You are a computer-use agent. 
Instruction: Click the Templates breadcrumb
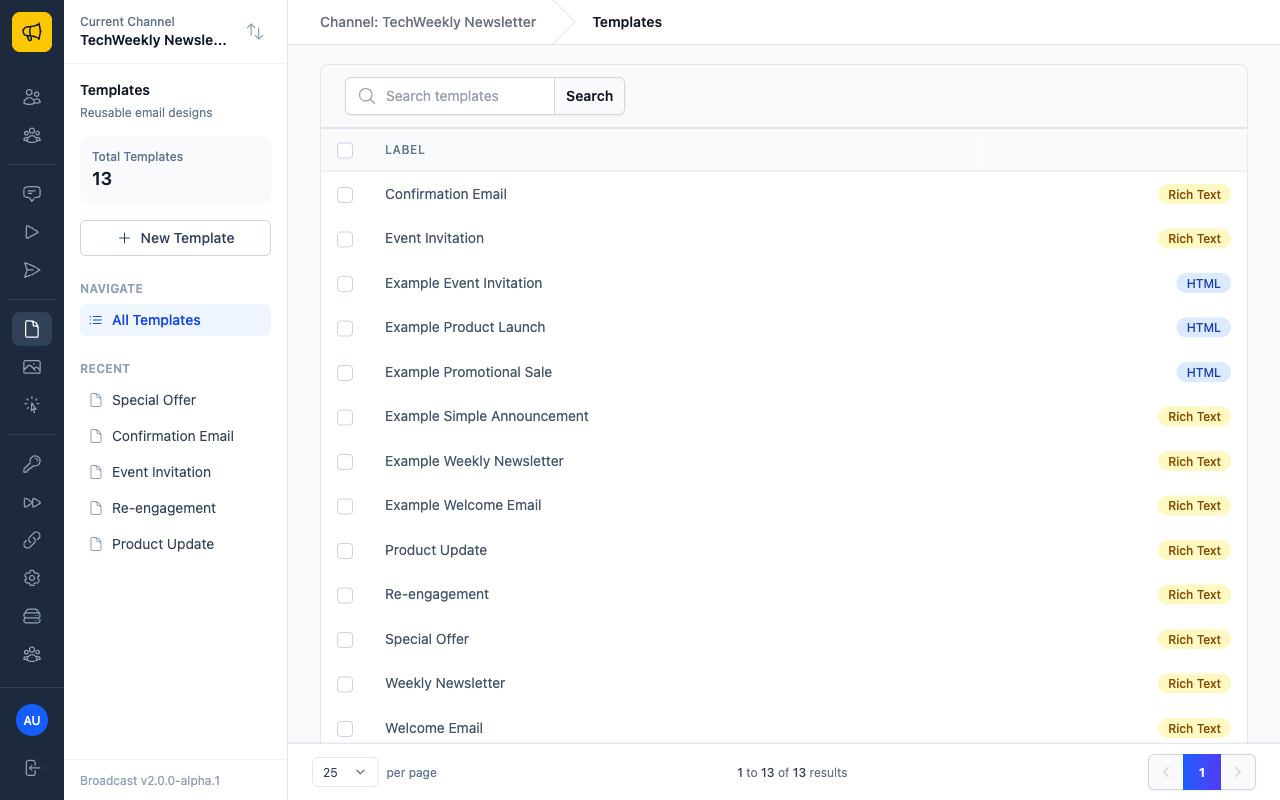tap(627, 22)
